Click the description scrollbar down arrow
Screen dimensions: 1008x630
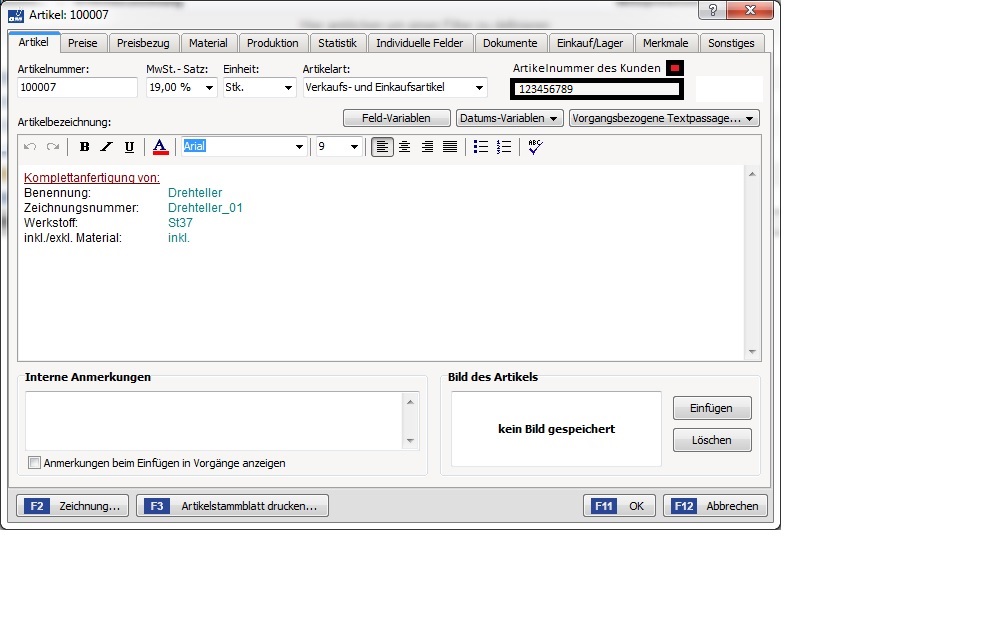click(x=752, y=352)
